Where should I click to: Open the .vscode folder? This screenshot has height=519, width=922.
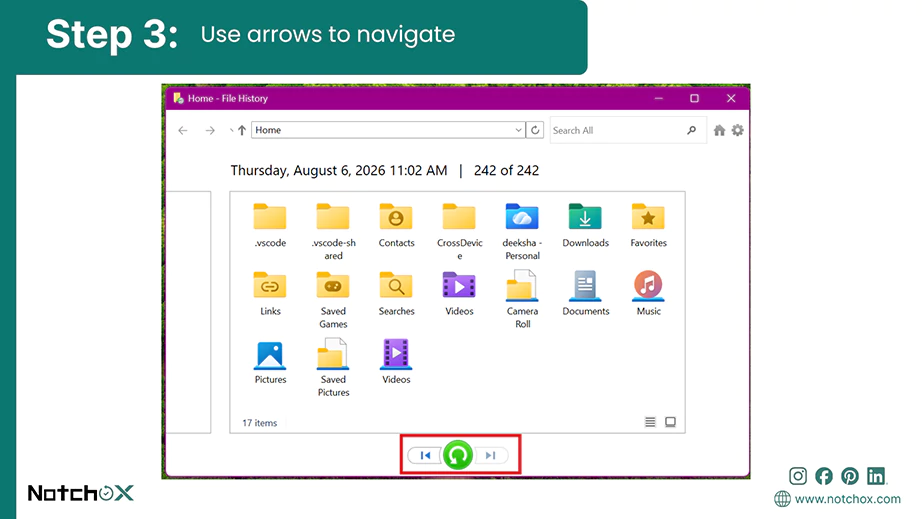(x=270, y=226)
